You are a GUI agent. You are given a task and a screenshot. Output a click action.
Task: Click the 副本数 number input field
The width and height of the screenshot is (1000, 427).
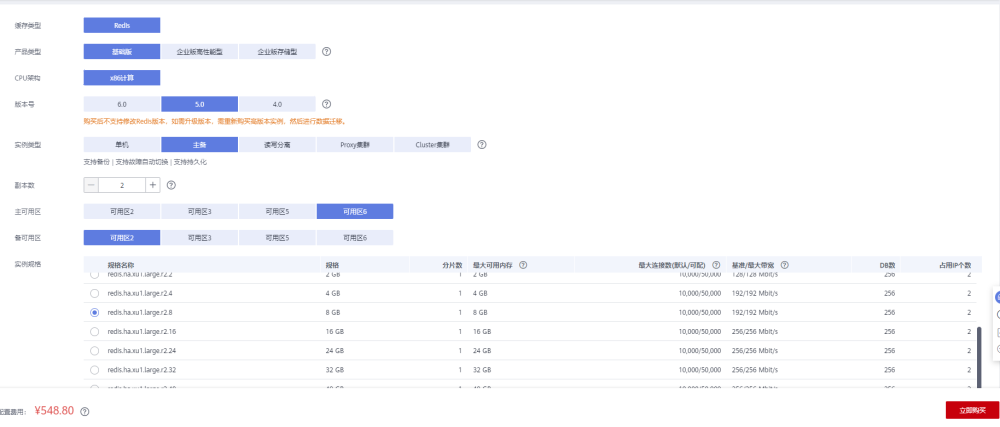(x=122, y=185)
